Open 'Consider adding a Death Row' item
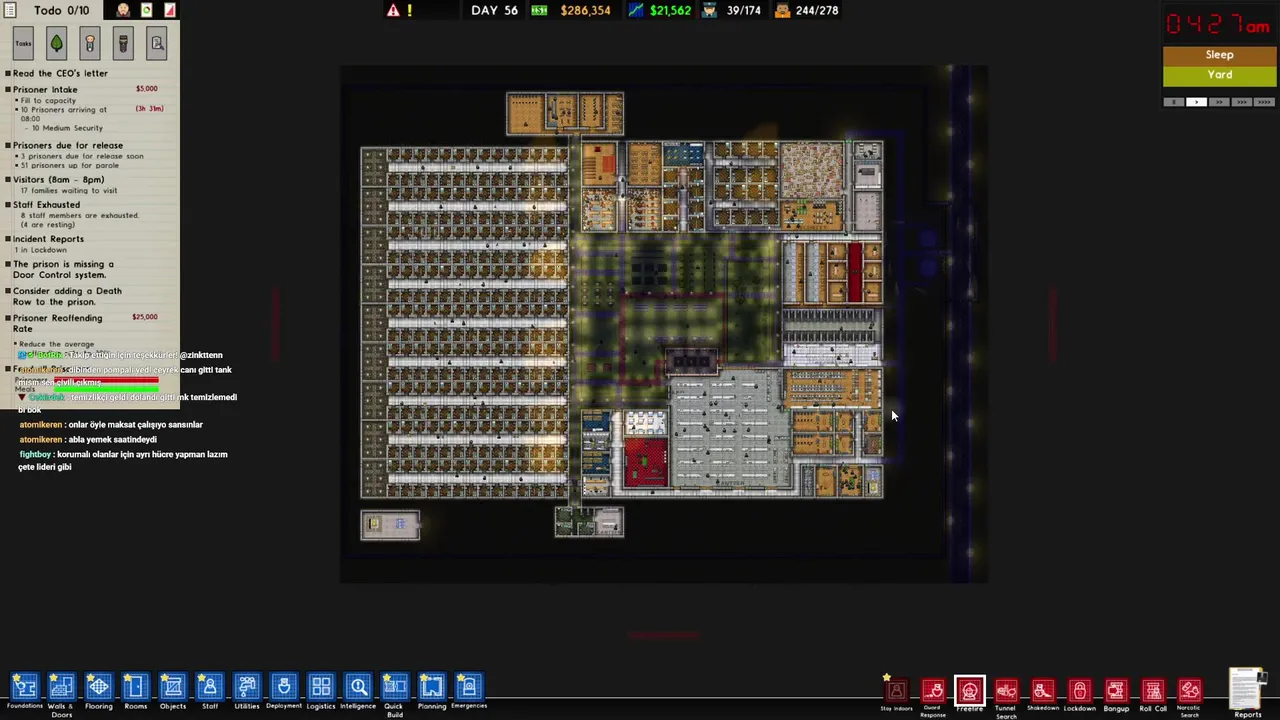This screenshot has height=720, width=1280. click(x=67, y=297)
